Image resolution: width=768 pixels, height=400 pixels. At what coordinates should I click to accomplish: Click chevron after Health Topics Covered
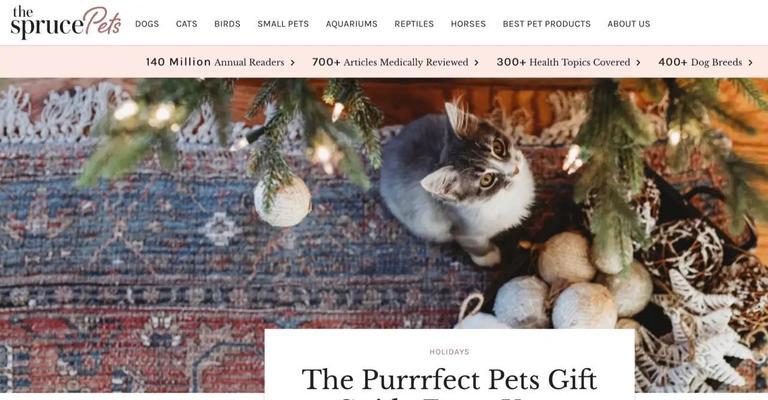click(638, 63)
